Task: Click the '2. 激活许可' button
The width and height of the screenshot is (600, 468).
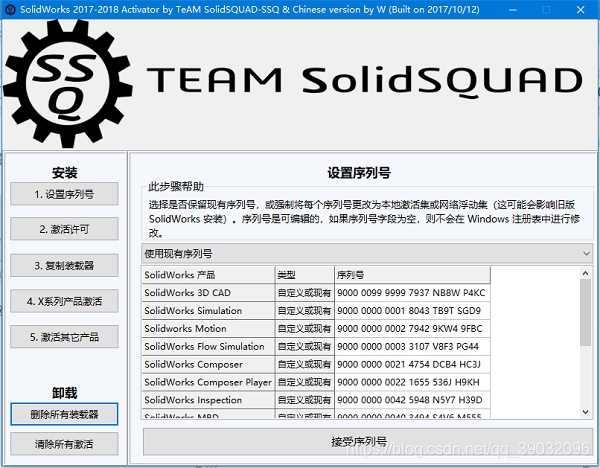Action: [x=64, y=229]
